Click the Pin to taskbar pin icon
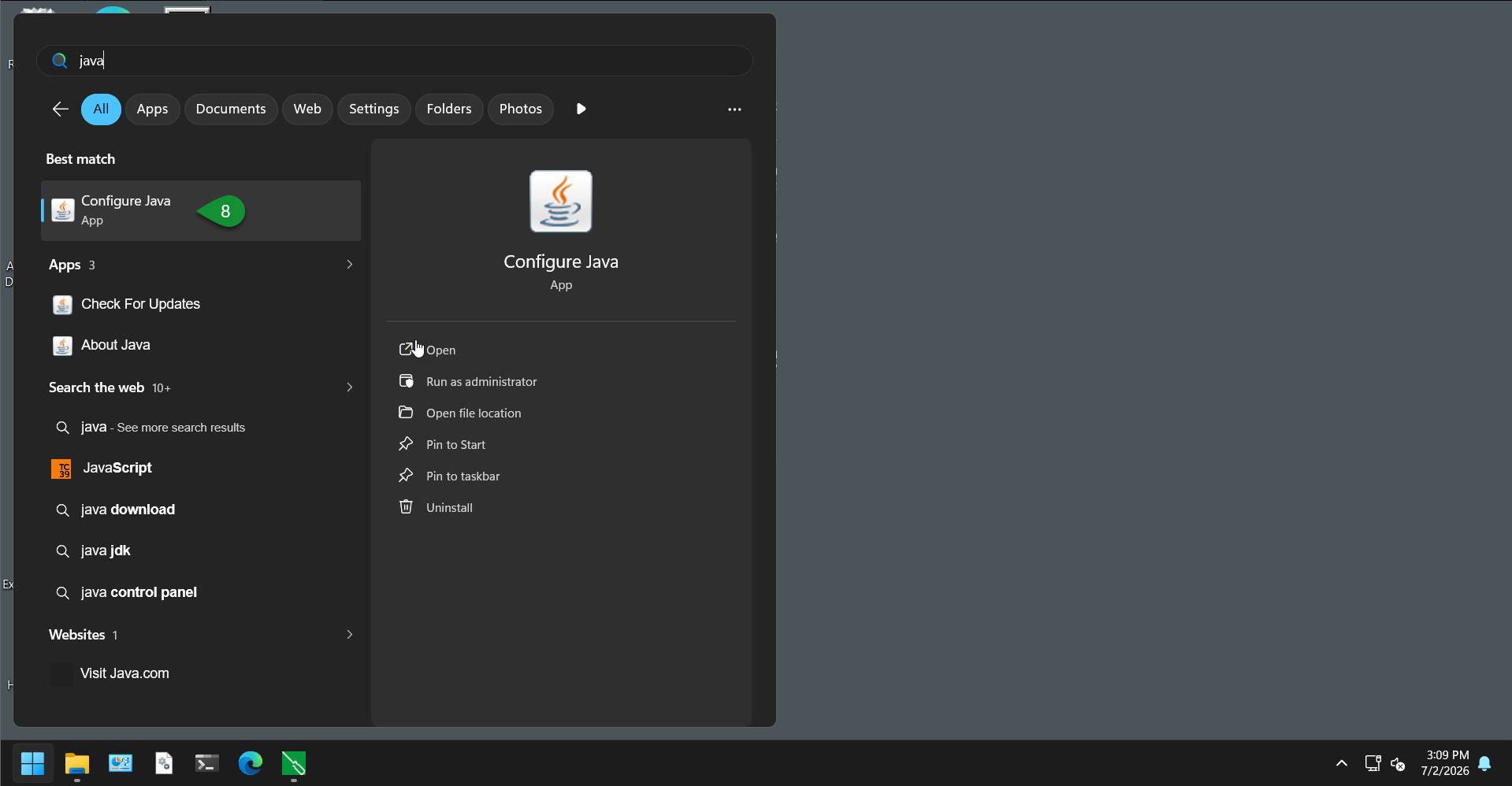This screenshot has height=786, width=1512. point(406,476)
